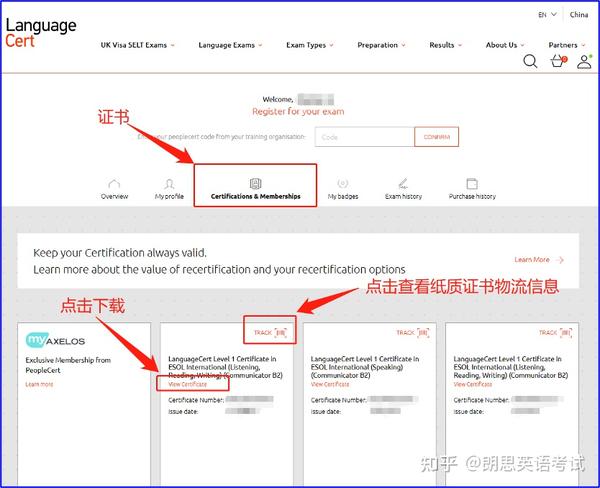
Task: Expand the Partners menu
Action: point(567,45)
